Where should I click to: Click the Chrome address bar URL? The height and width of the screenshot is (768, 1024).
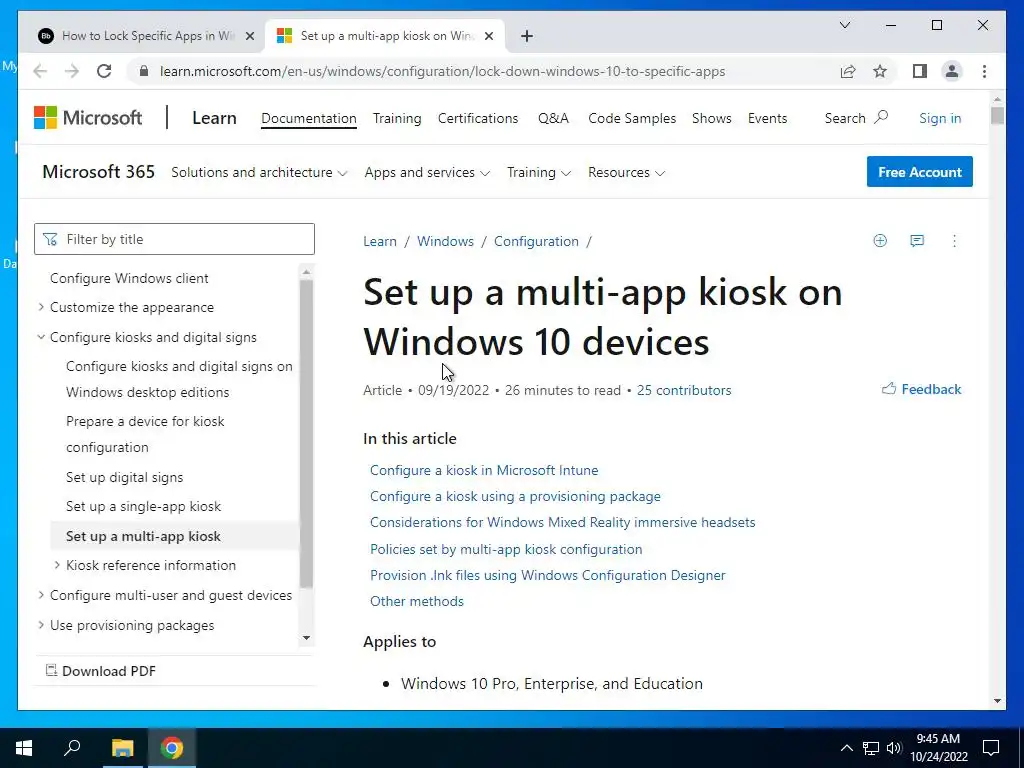442,71
